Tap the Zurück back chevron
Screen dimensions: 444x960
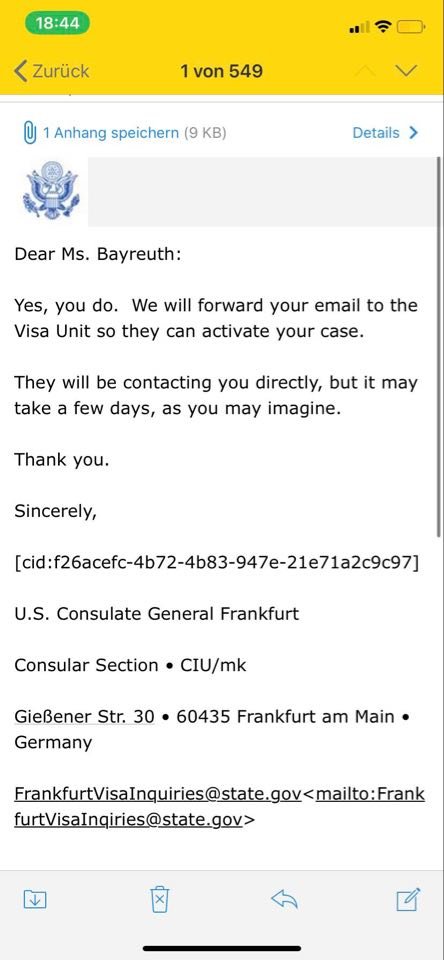21,70
